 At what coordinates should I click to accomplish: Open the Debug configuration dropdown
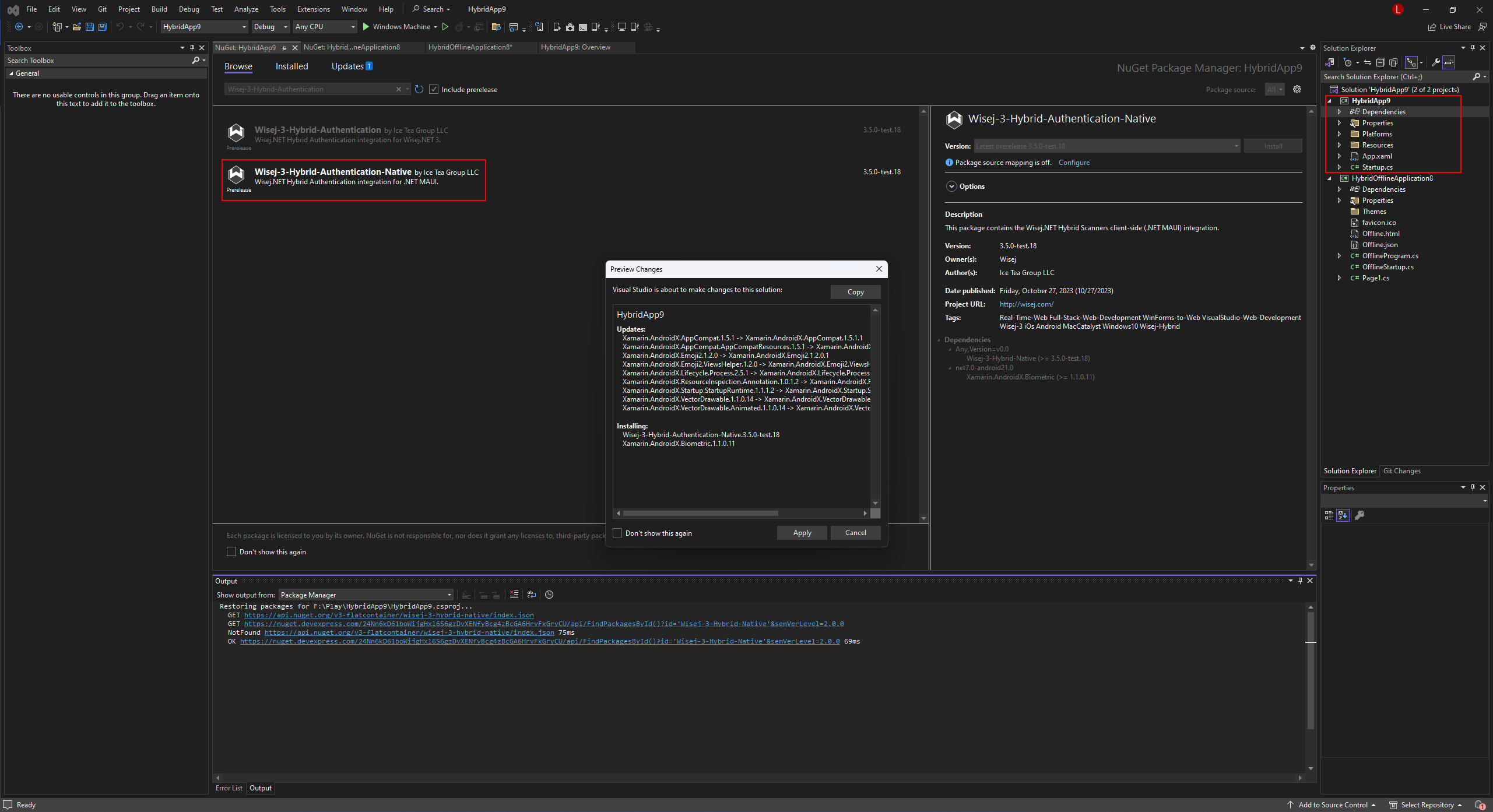click(271, 27)
